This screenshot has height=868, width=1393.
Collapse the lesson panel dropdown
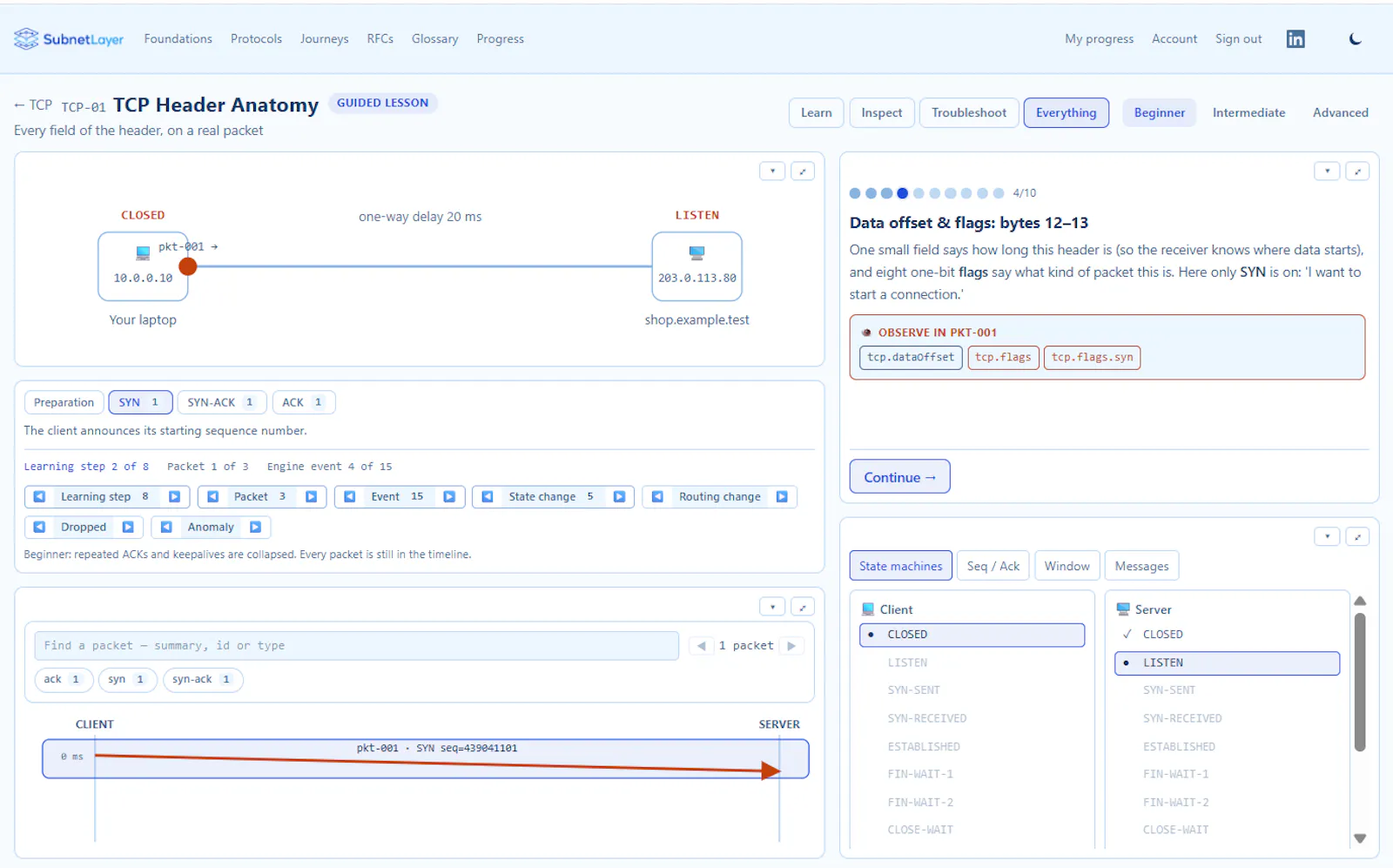click(x=1327, y=171)
